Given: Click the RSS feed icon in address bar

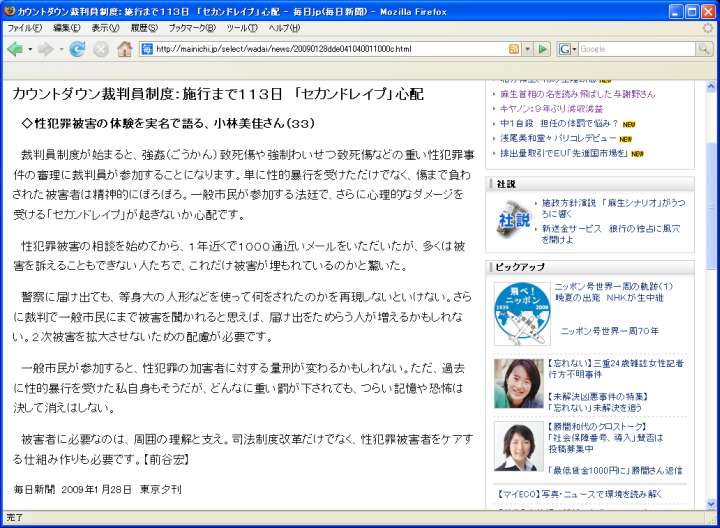Looking at the screenshot, I should 514,49.
